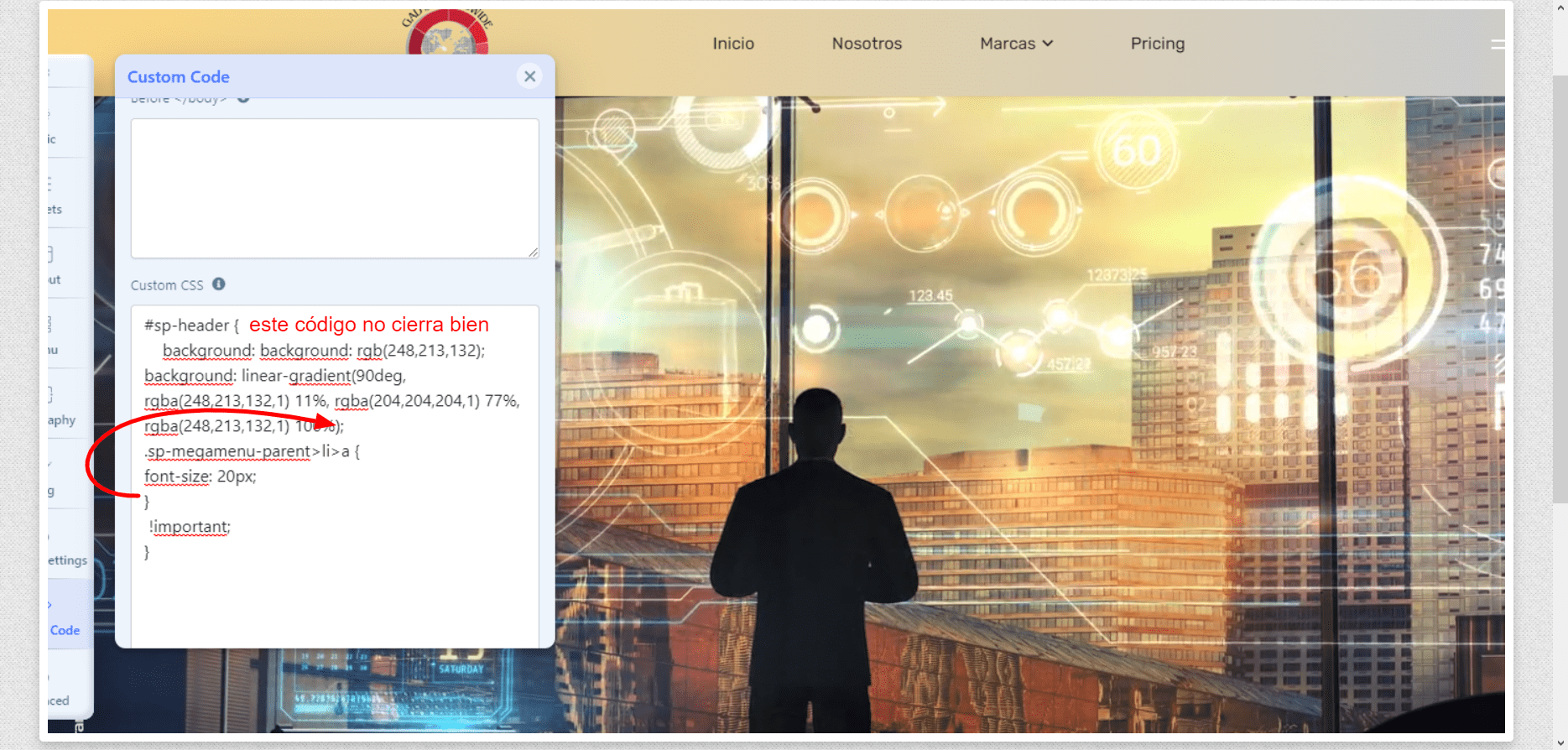1568x750 pixels.
Task: Click the "Custom Code" panel title
Action: (x=179, y=76)
